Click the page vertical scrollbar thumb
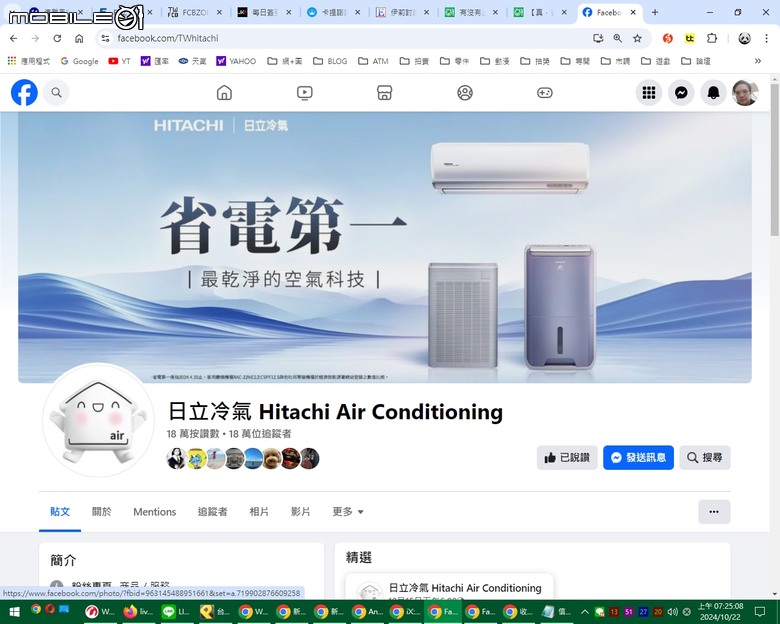780x624 pixels. point(775,159)
